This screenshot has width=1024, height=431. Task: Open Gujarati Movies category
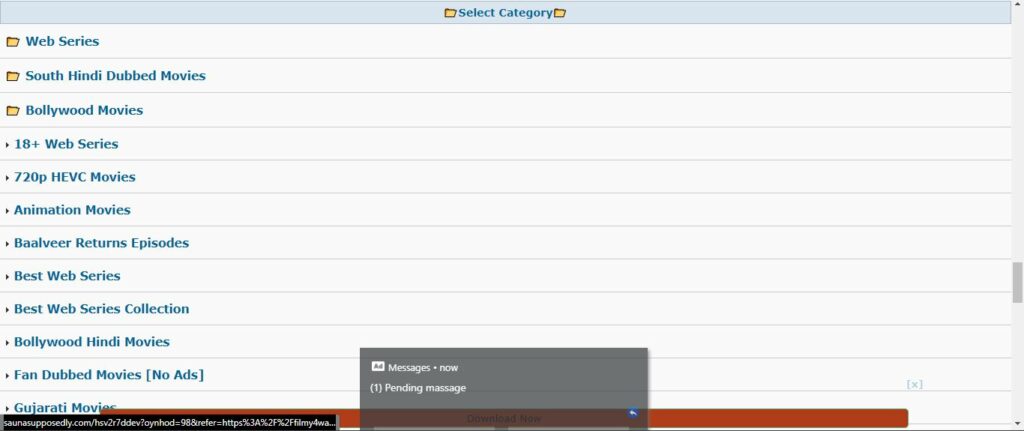[65, 407]
